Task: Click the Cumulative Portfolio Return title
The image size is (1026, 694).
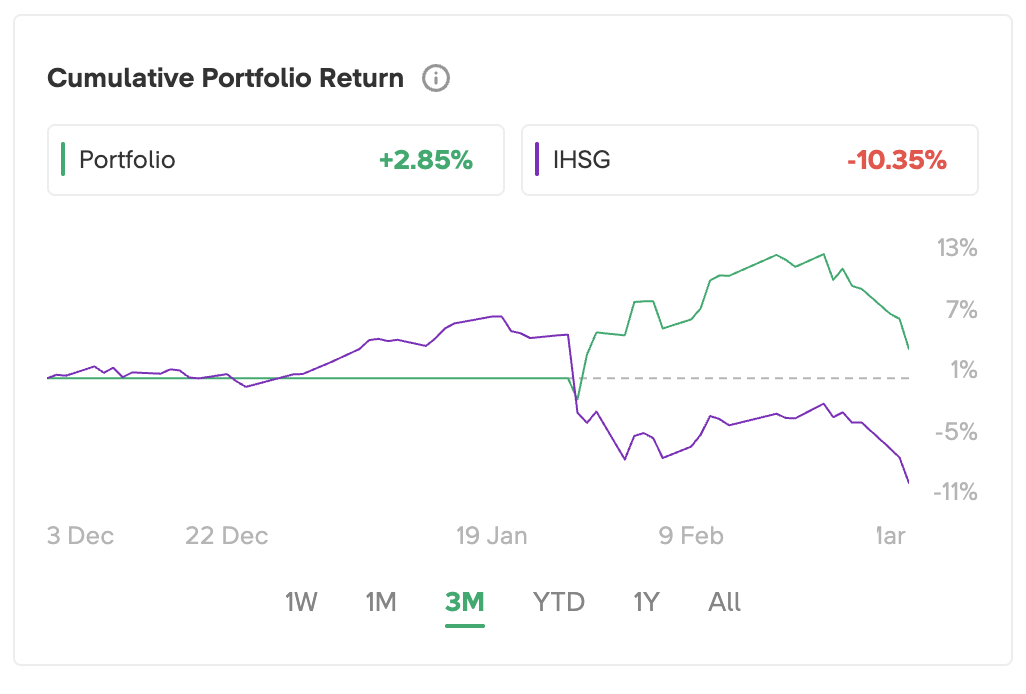Action: click(226, 78)
